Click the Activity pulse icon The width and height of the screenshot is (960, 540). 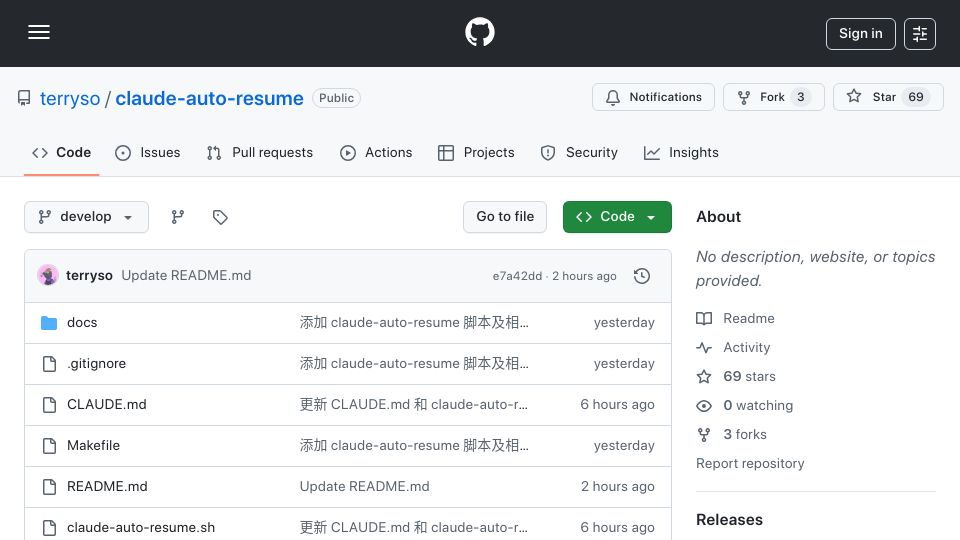[704, 347]
